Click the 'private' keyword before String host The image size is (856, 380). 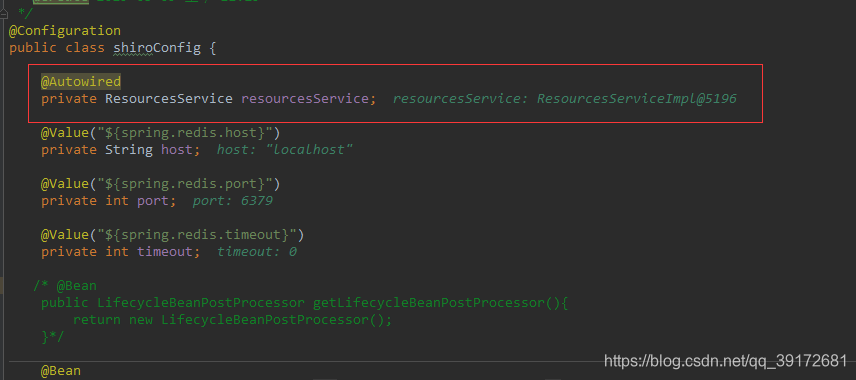click(x=69, y=150)
